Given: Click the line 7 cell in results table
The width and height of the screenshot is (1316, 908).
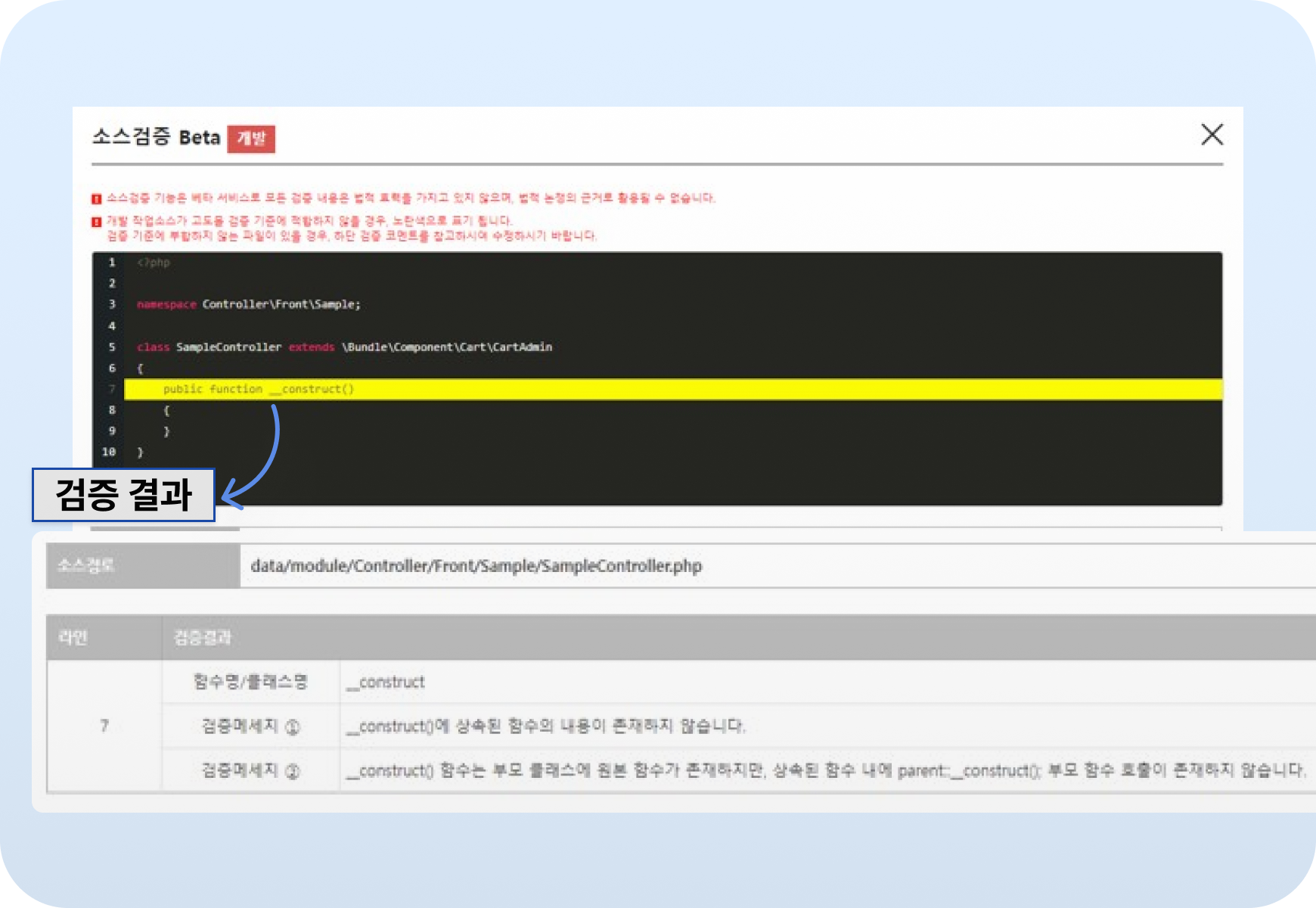Looking at the screenshot, I should (104, 726).
